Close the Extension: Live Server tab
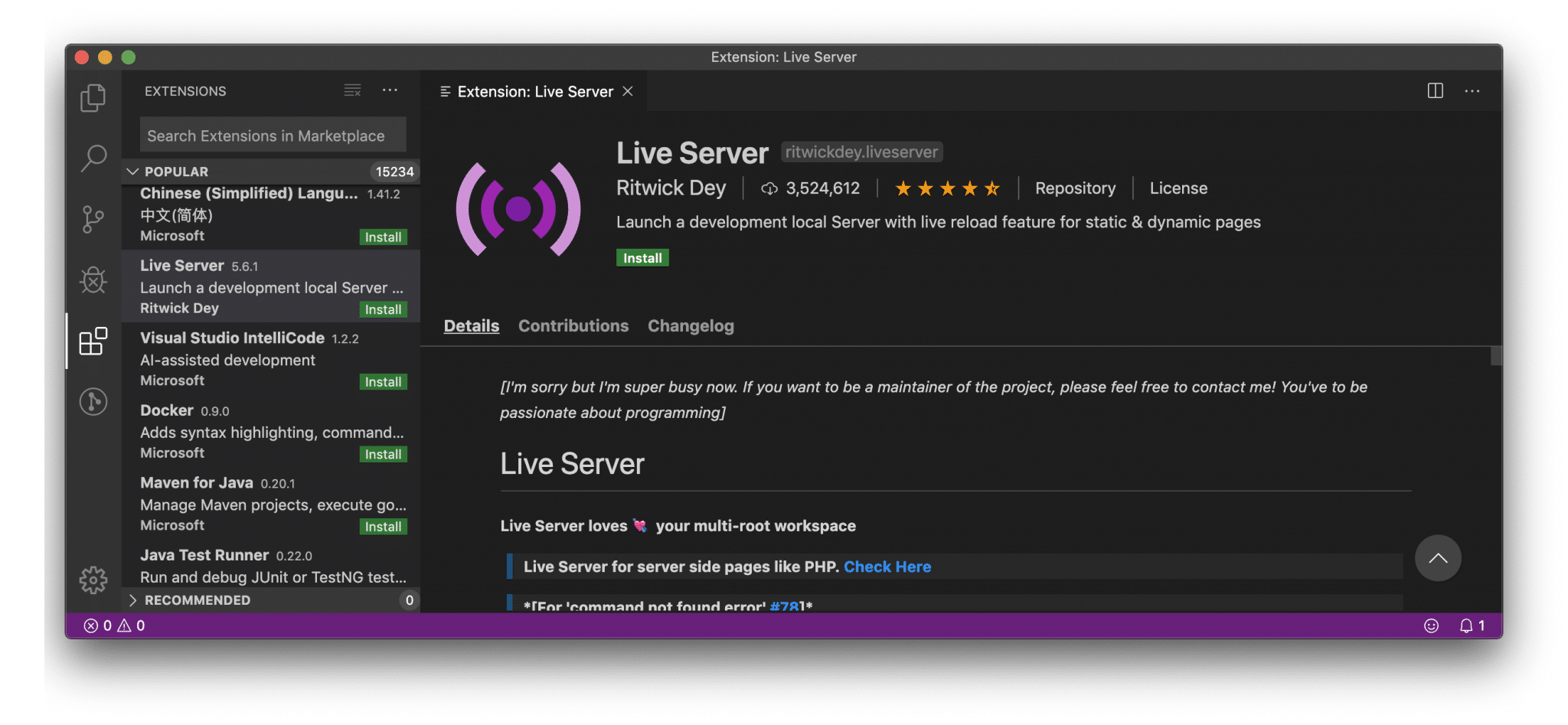The width and height of the screenshot is (1568, 725). pos(628,91)
